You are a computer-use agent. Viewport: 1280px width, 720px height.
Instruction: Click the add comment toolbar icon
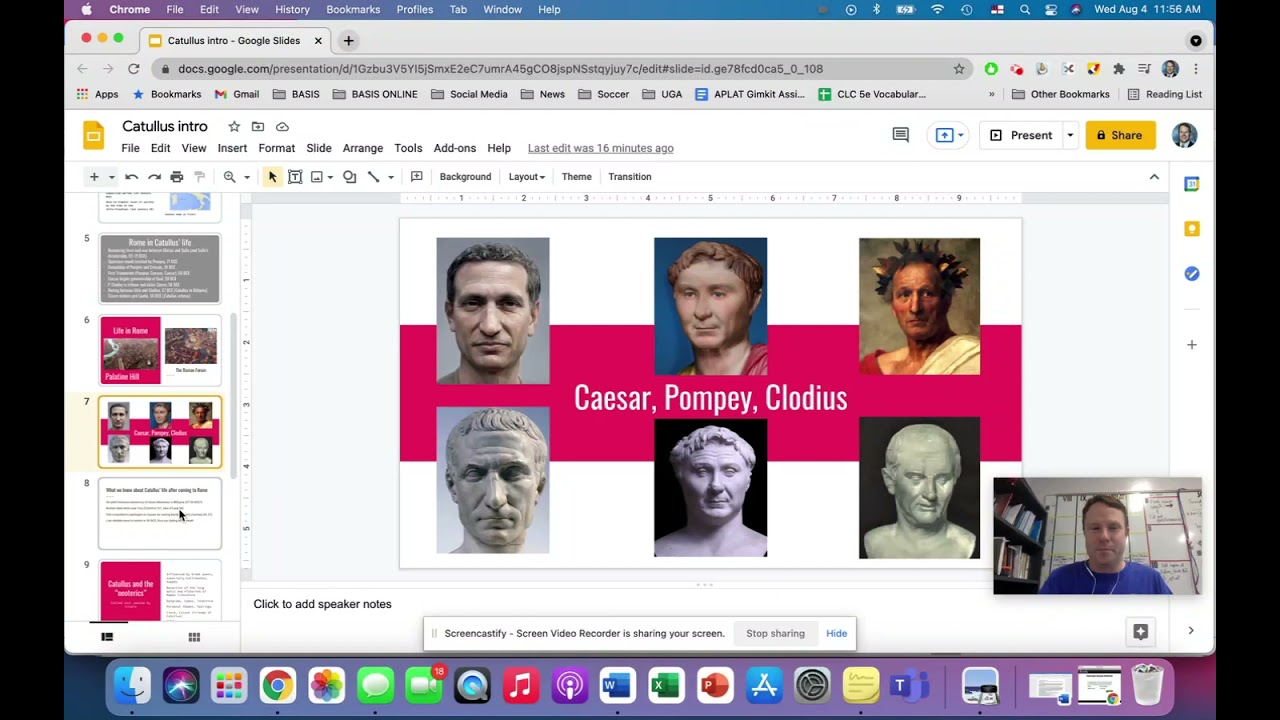417,177
